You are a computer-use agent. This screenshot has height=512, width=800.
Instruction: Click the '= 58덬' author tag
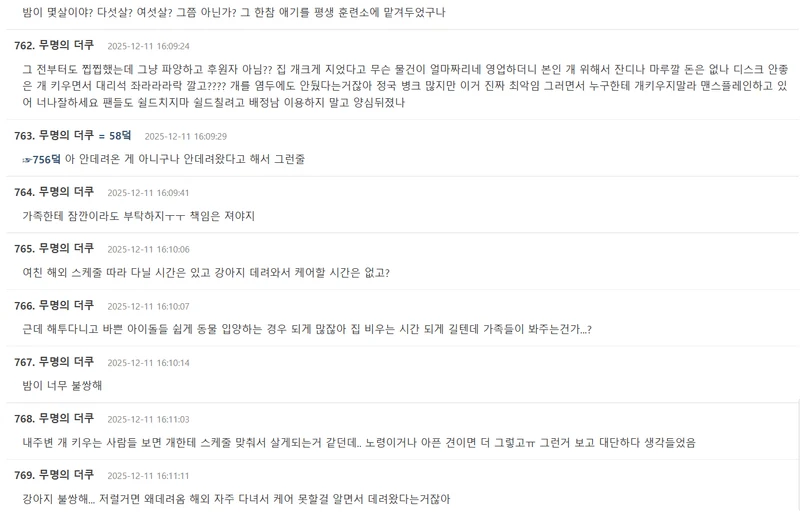tap(115, 135)
